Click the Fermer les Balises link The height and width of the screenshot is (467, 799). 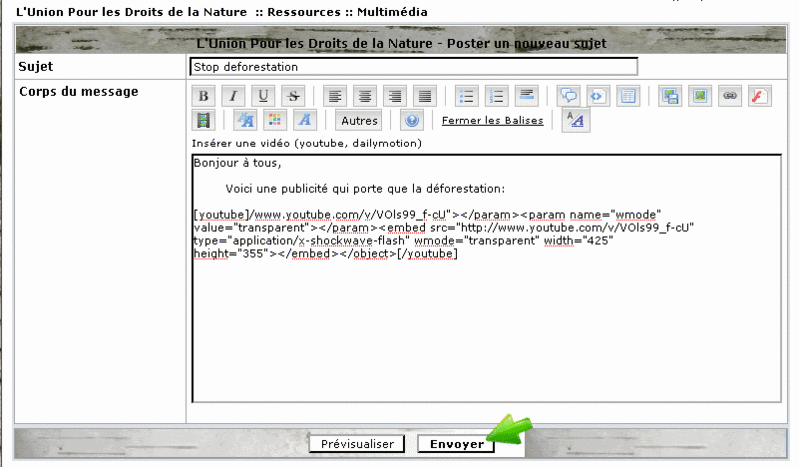[x=492, y=121]
